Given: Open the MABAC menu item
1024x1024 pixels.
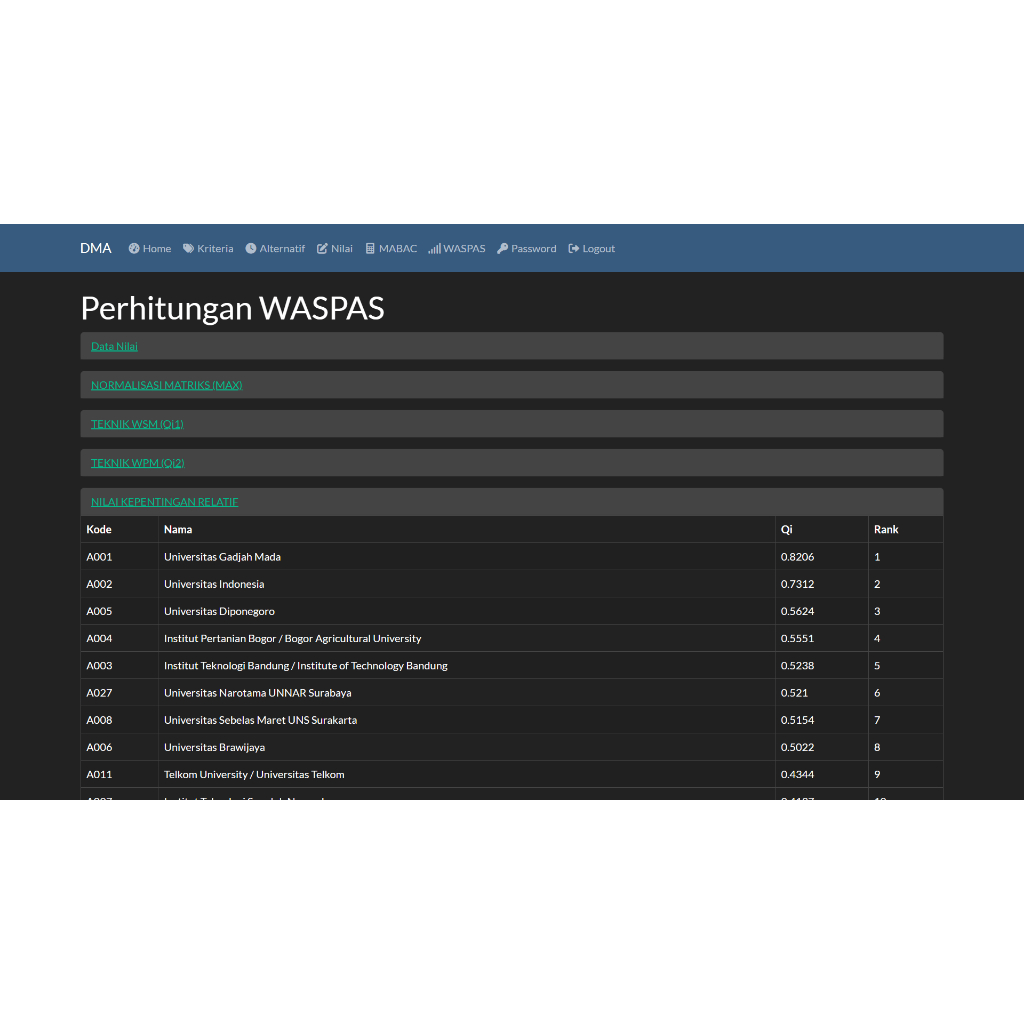Looking at the screenshot, I should [391, 248].
